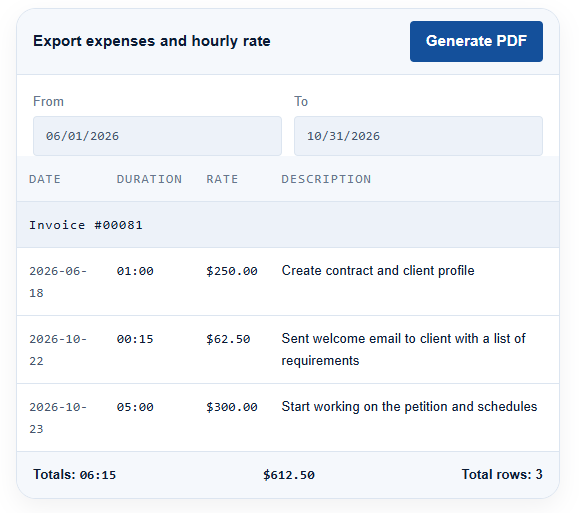The image size is (579, 514).
Task: Click the From label
Action: click(x=48, y=101)
